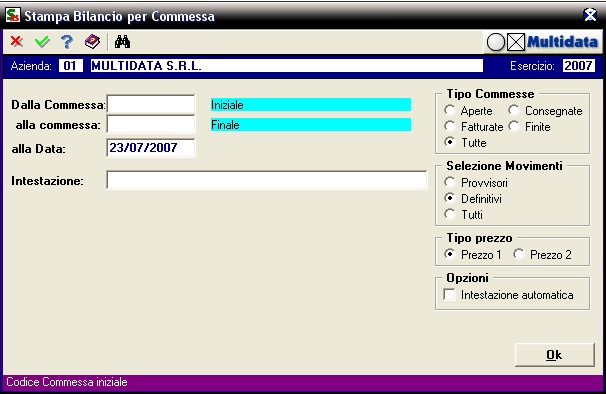Image resolution: width=606 pixels, height=394 pixels.
Task: Click the cyan Iniziale description box
Action: (311, 105)
